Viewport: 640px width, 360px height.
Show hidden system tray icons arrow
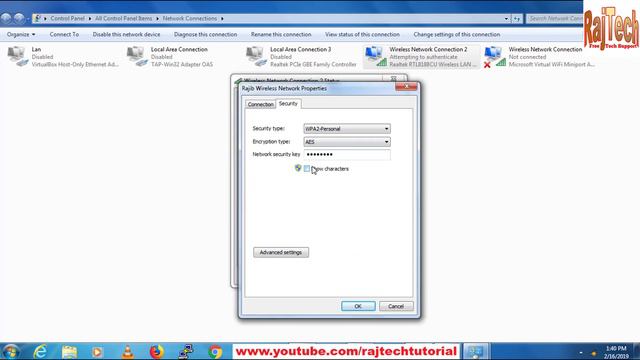pos(581,352)
